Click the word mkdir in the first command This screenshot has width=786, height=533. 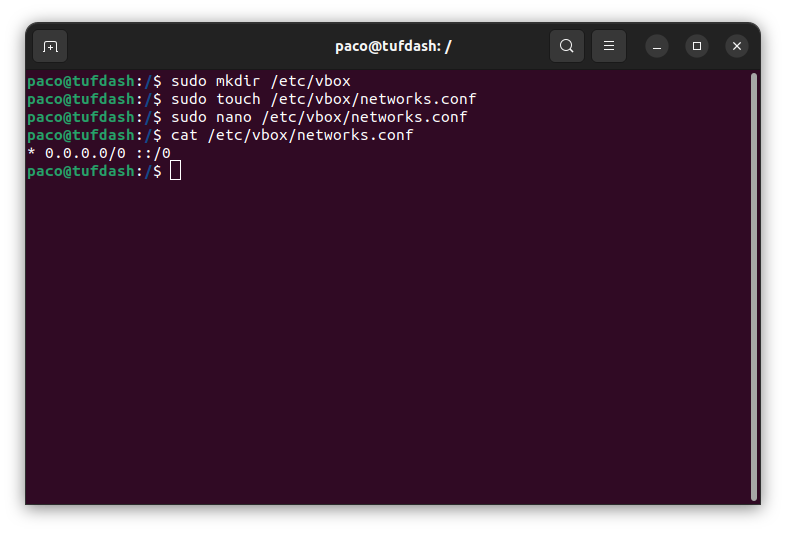[238, 81]
